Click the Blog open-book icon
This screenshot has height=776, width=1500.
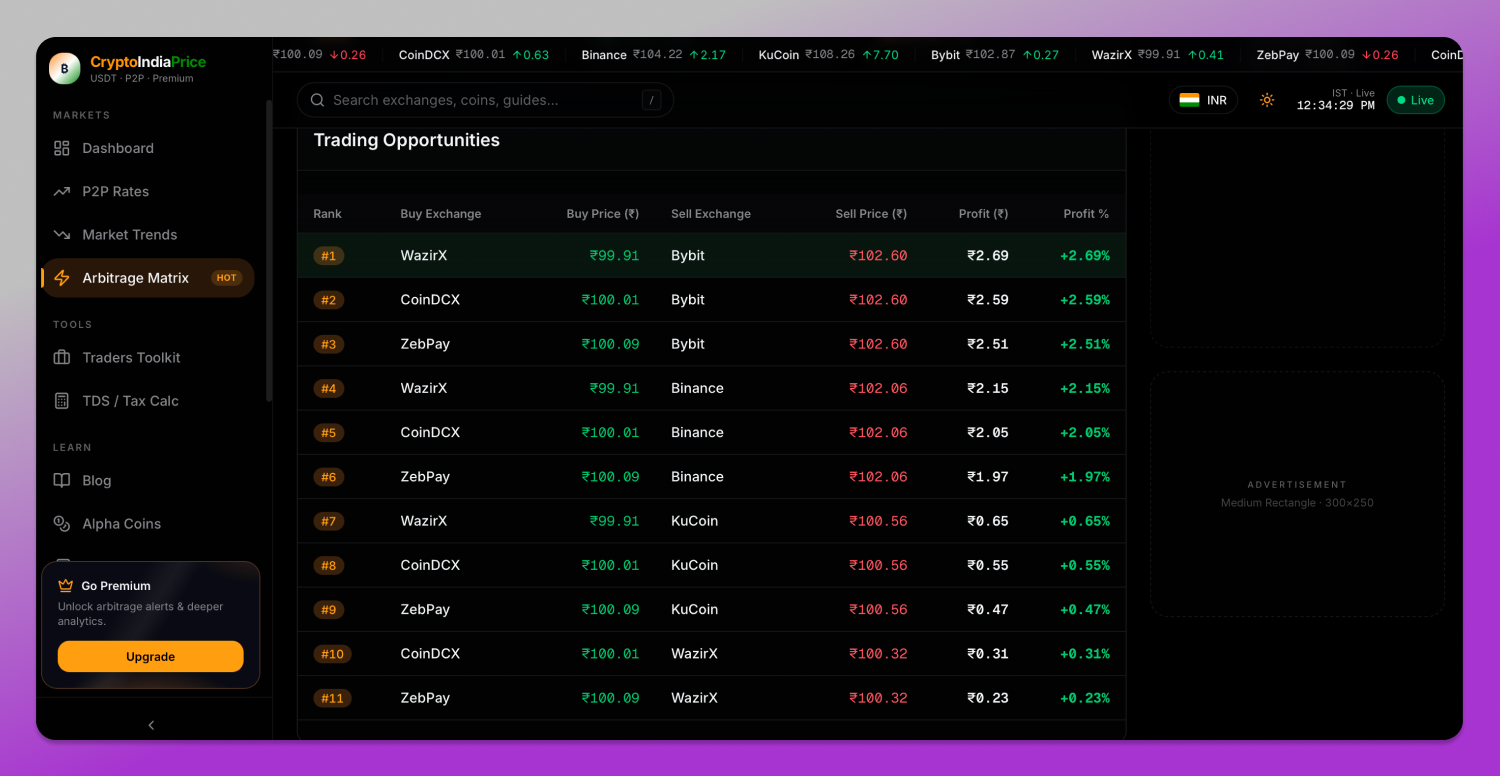click(x=62, y=480)
